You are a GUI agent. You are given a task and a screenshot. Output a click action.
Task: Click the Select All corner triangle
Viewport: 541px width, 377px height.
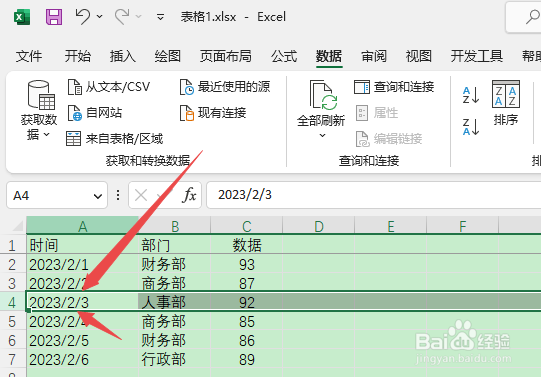point(19,226)
